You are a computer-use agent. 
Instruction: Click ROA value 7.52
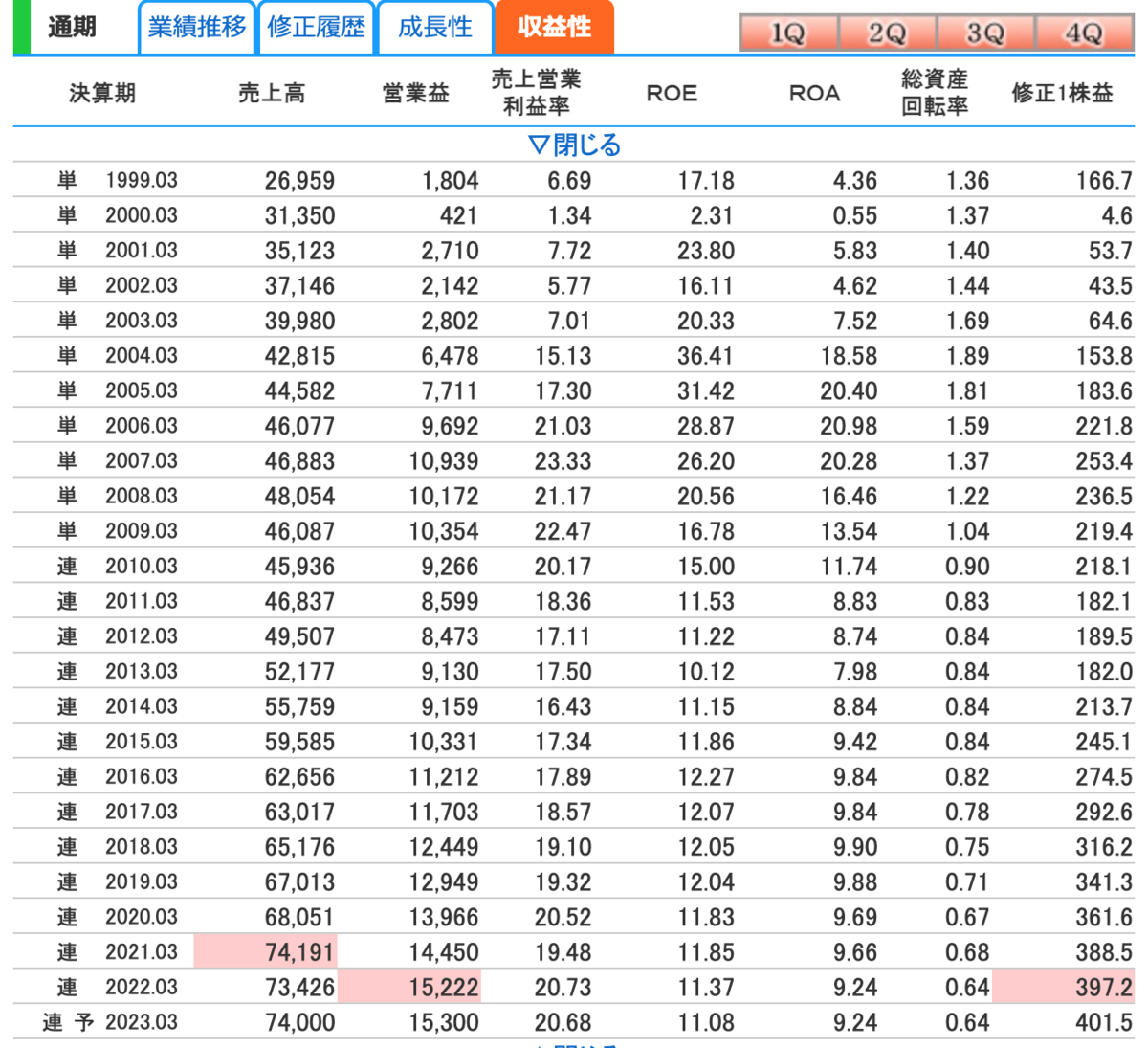point(854,321)
